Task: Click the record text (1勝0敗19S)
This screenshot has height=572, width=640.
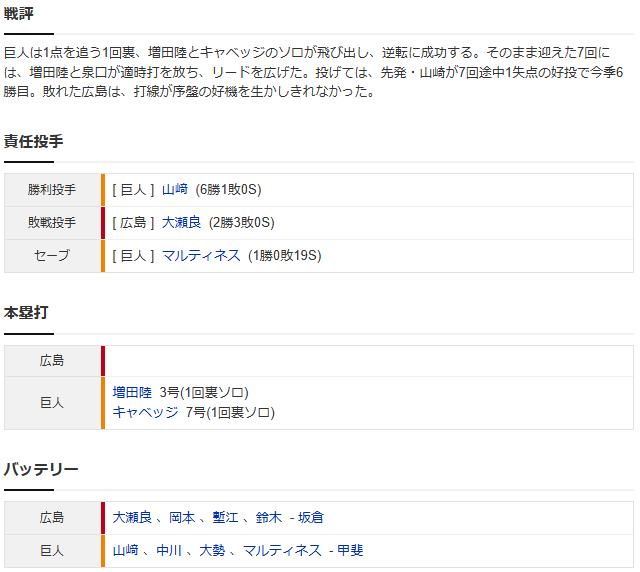Action: pyautogui.click(x=284, y=256)
